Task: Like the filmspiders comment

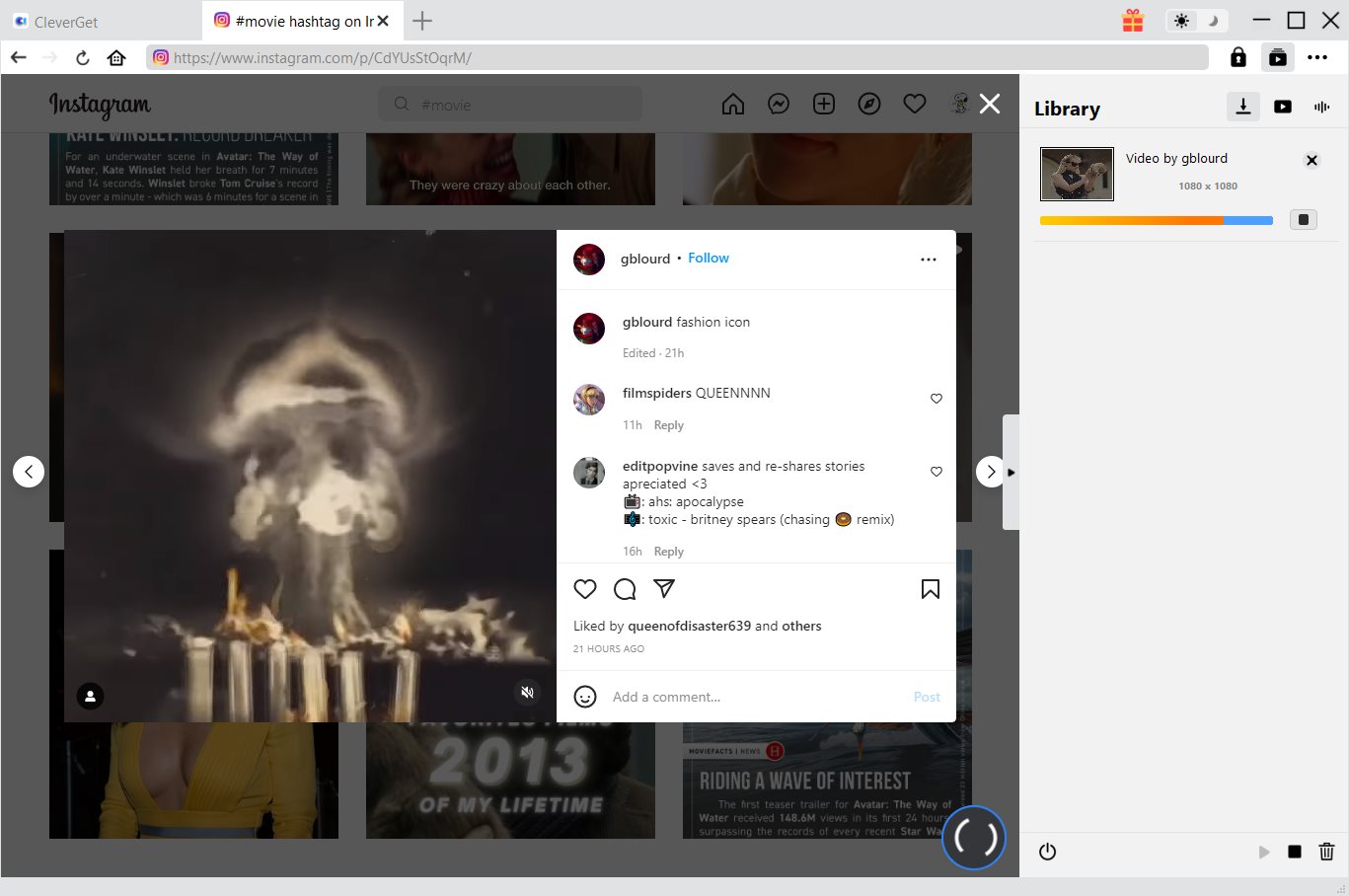Action: [x=937, y=399]
